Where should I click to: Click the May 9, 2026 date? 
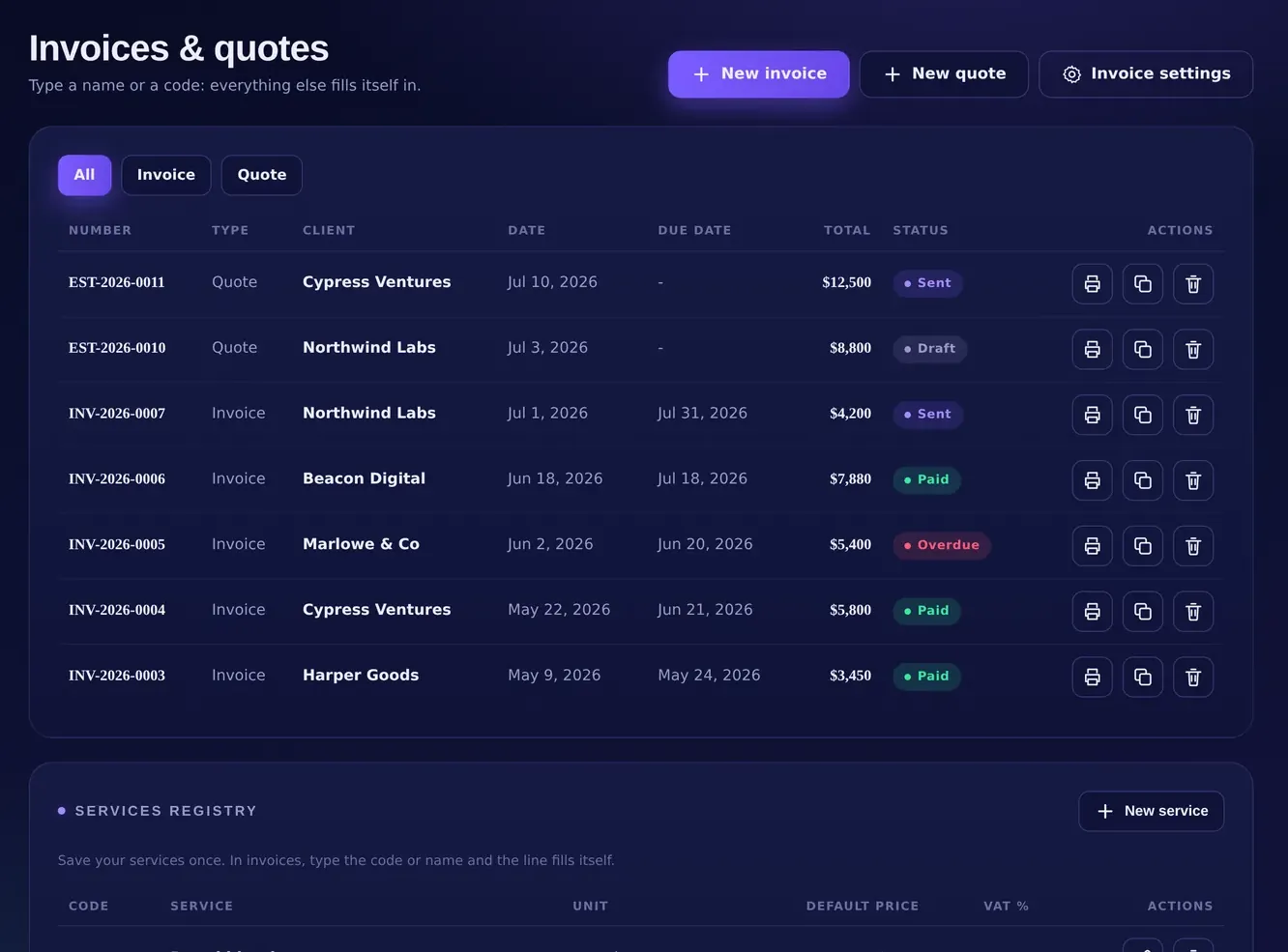tap(554, 676)
